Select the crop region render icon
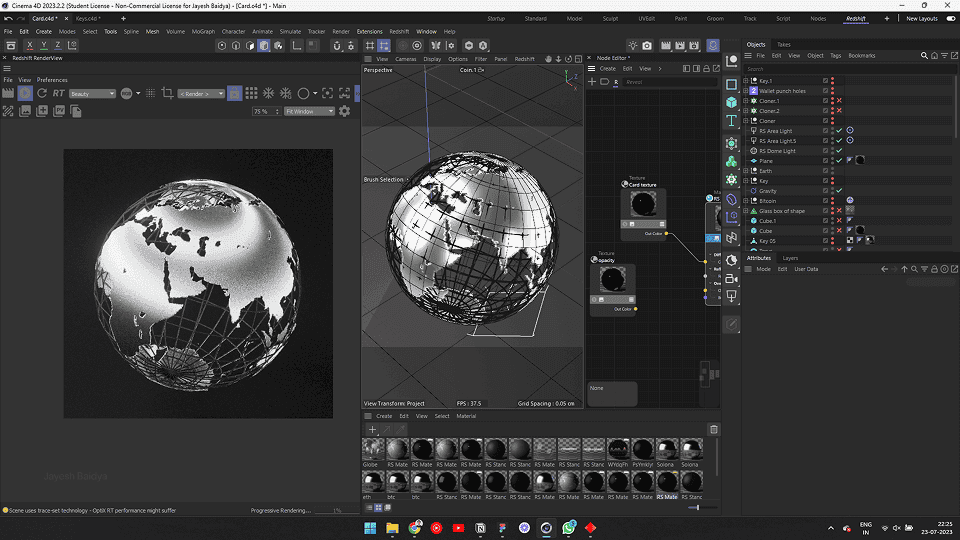 167,93
